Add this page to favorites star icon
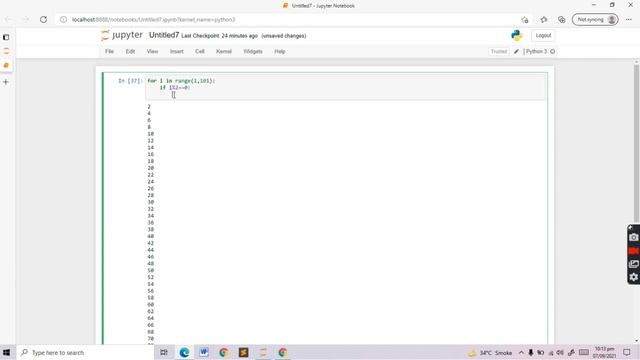The width and height of the screenshot is (640, 360). [525, 20]
